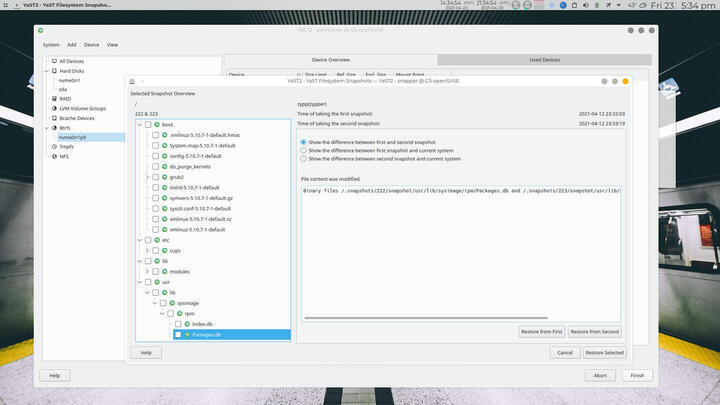Click the Restore from Second button
This screenshot has height=405, width=720.
click(x=595, y=332)
